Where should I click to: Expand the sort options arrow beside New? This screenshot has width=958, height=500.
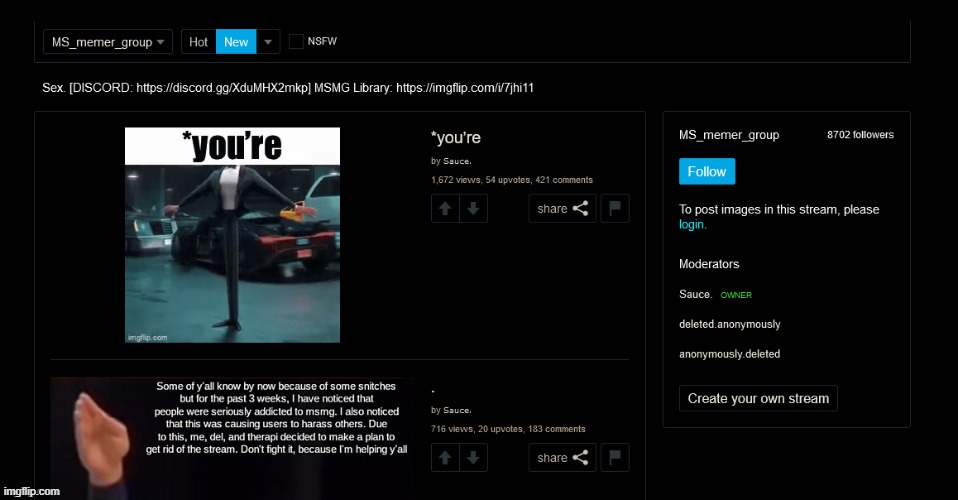268,42
